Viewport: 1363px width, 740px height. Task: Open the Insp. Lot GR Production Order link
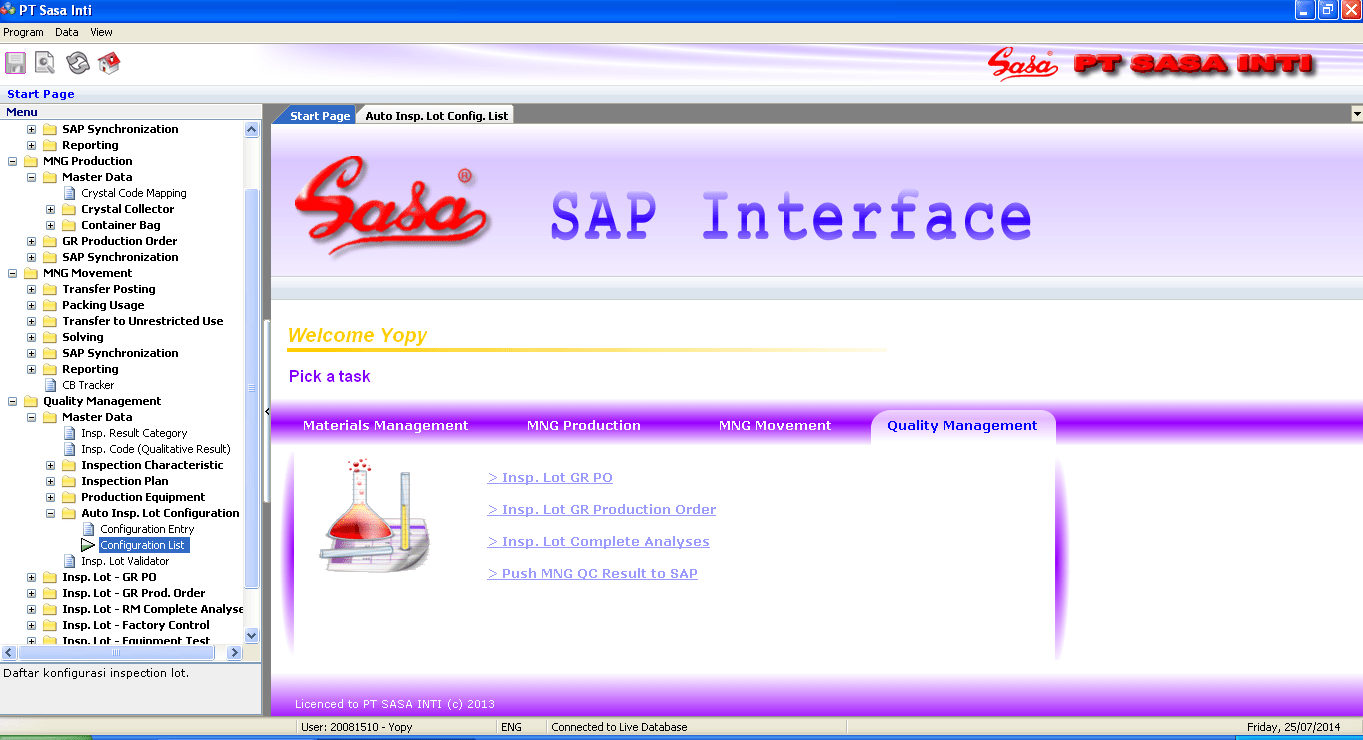(x=602, y=510)
